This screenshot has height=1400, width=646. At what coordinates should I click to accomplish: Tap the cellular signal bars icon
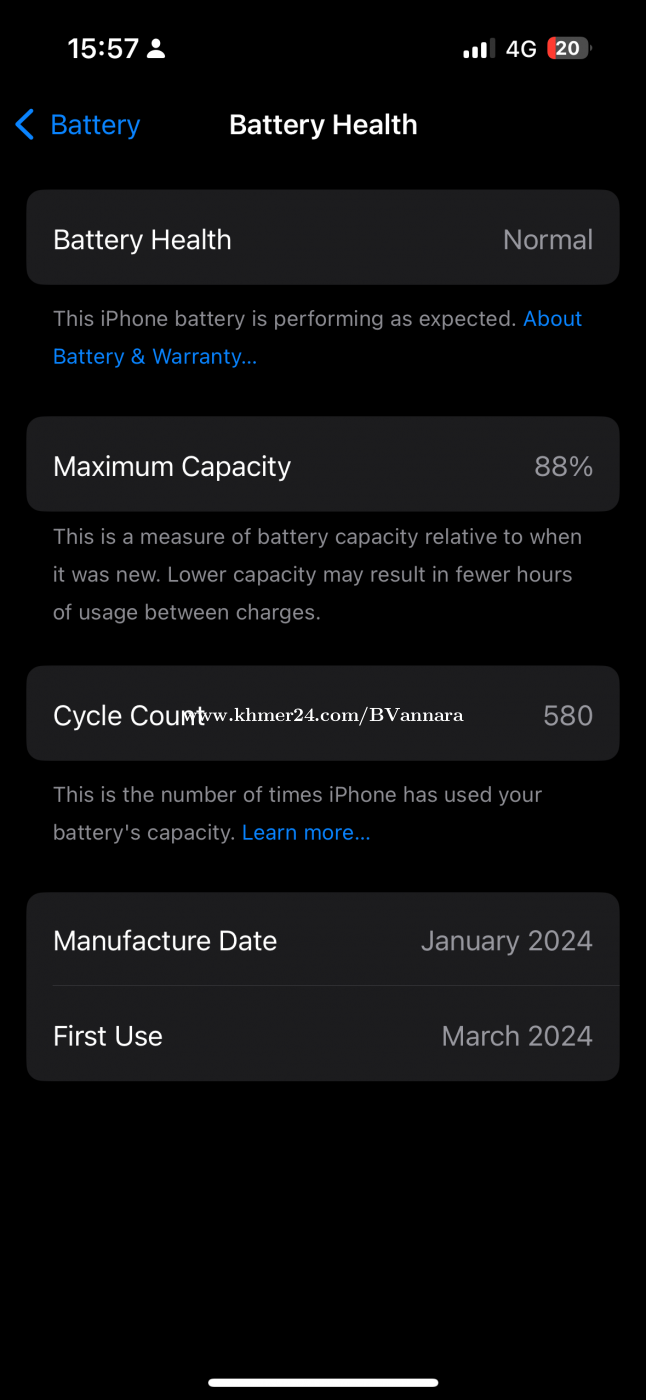click(x=478, y=49)
